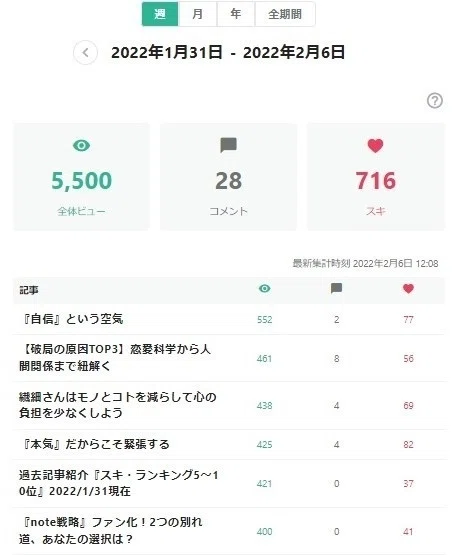Open article 『本気』だからこそ緊張する

[95, 444]
